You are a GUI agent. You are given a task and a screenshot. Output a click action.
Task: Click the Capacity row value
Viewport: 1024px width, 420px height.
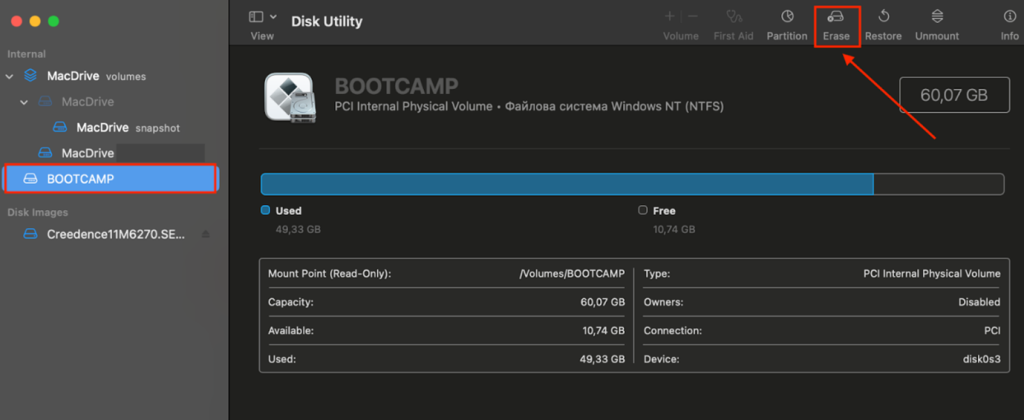(x=603, y=302)
